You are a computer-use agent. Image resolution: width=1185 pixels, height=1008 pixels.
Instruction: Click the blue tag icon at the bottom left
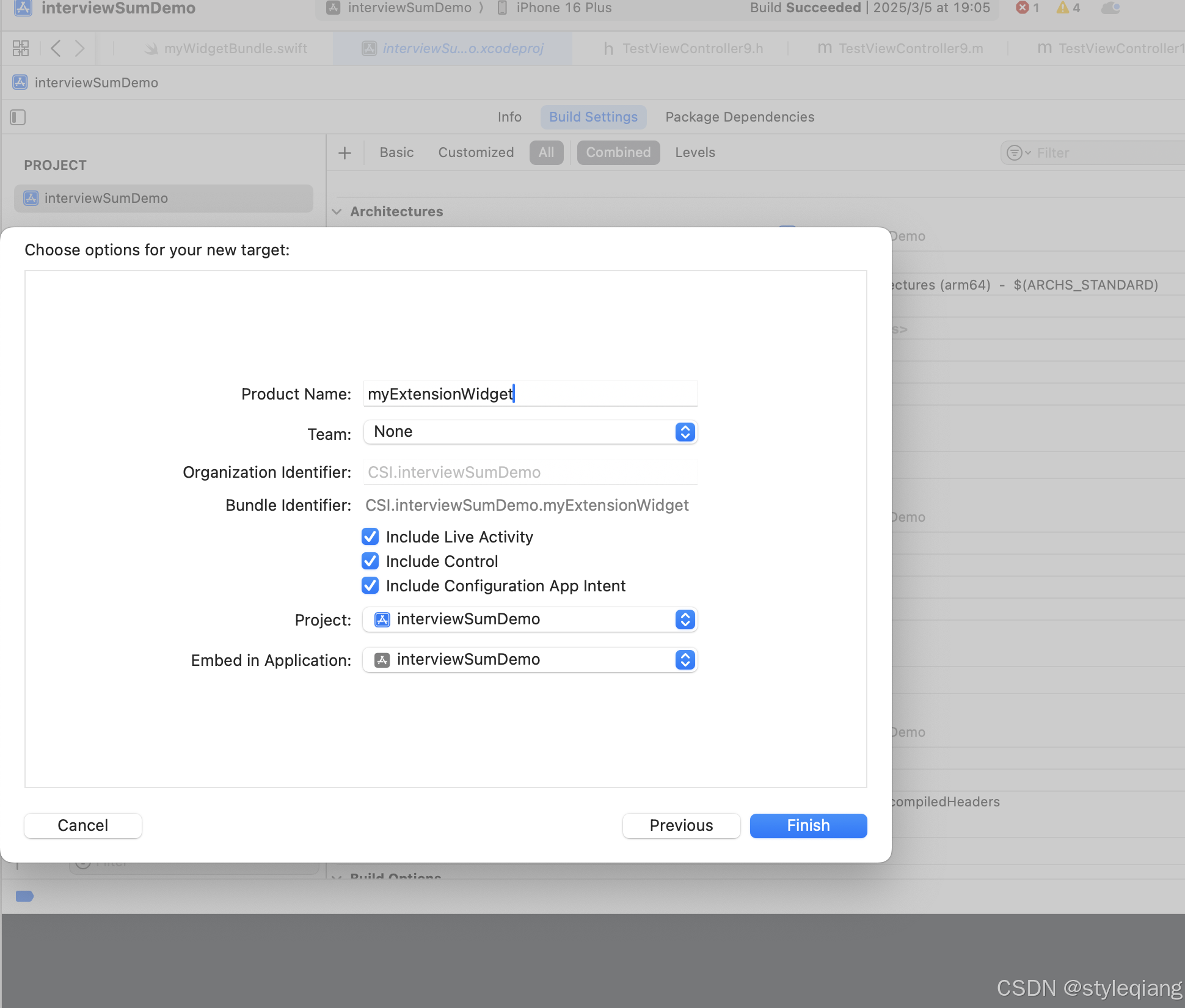(x=24, y=896)
